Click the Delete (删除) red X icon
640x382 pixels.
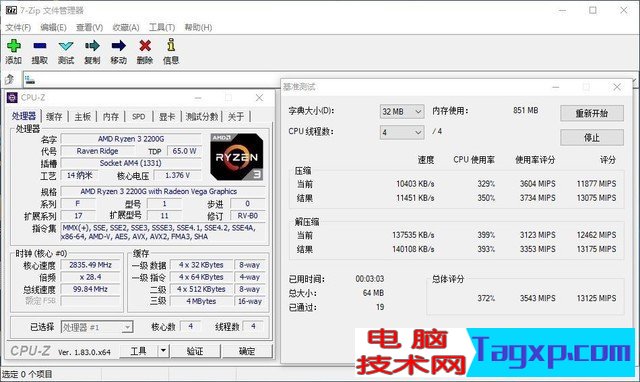tap(145, 46)
